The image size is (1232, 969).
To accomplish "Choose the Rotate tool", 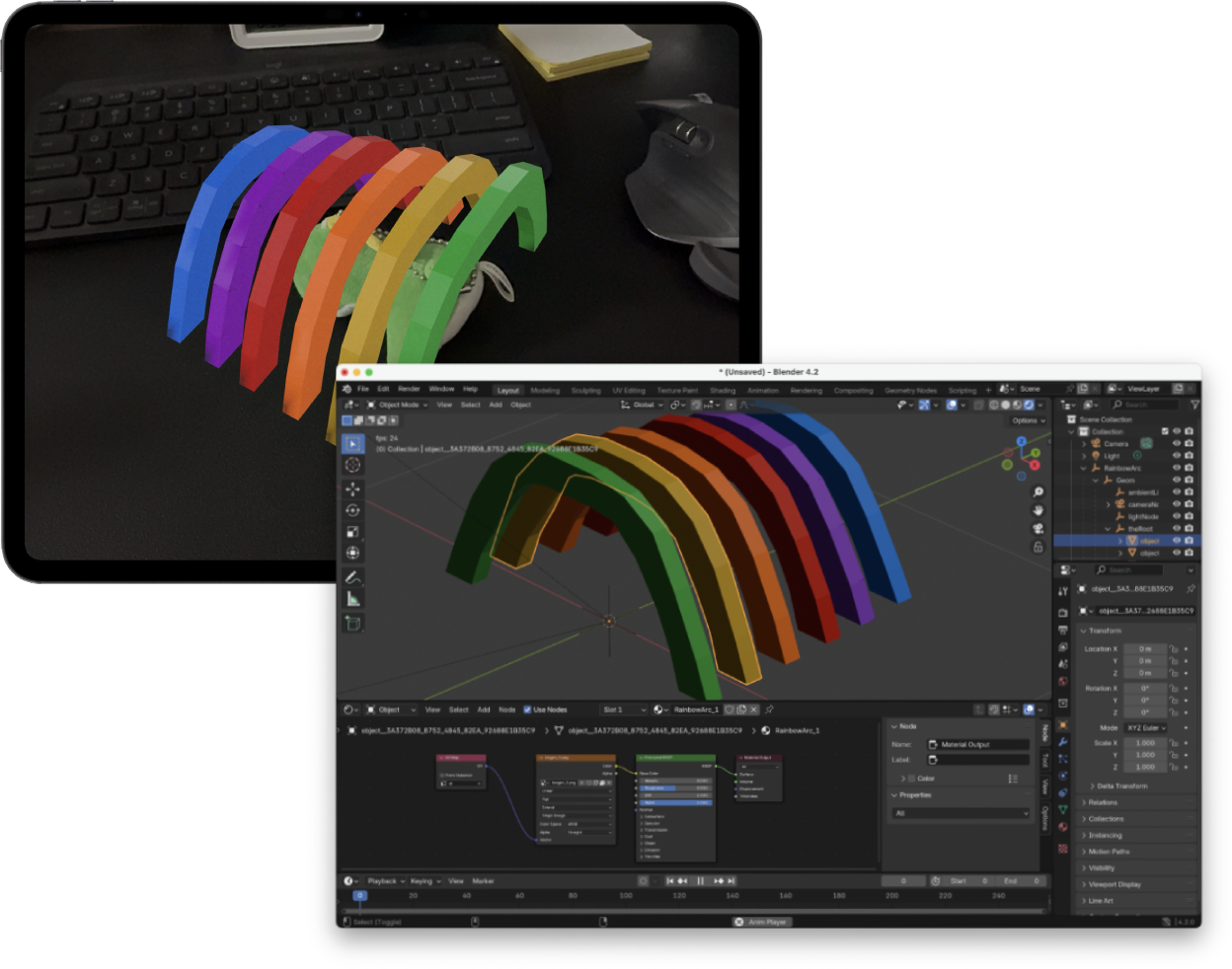I will pos(352,510).
